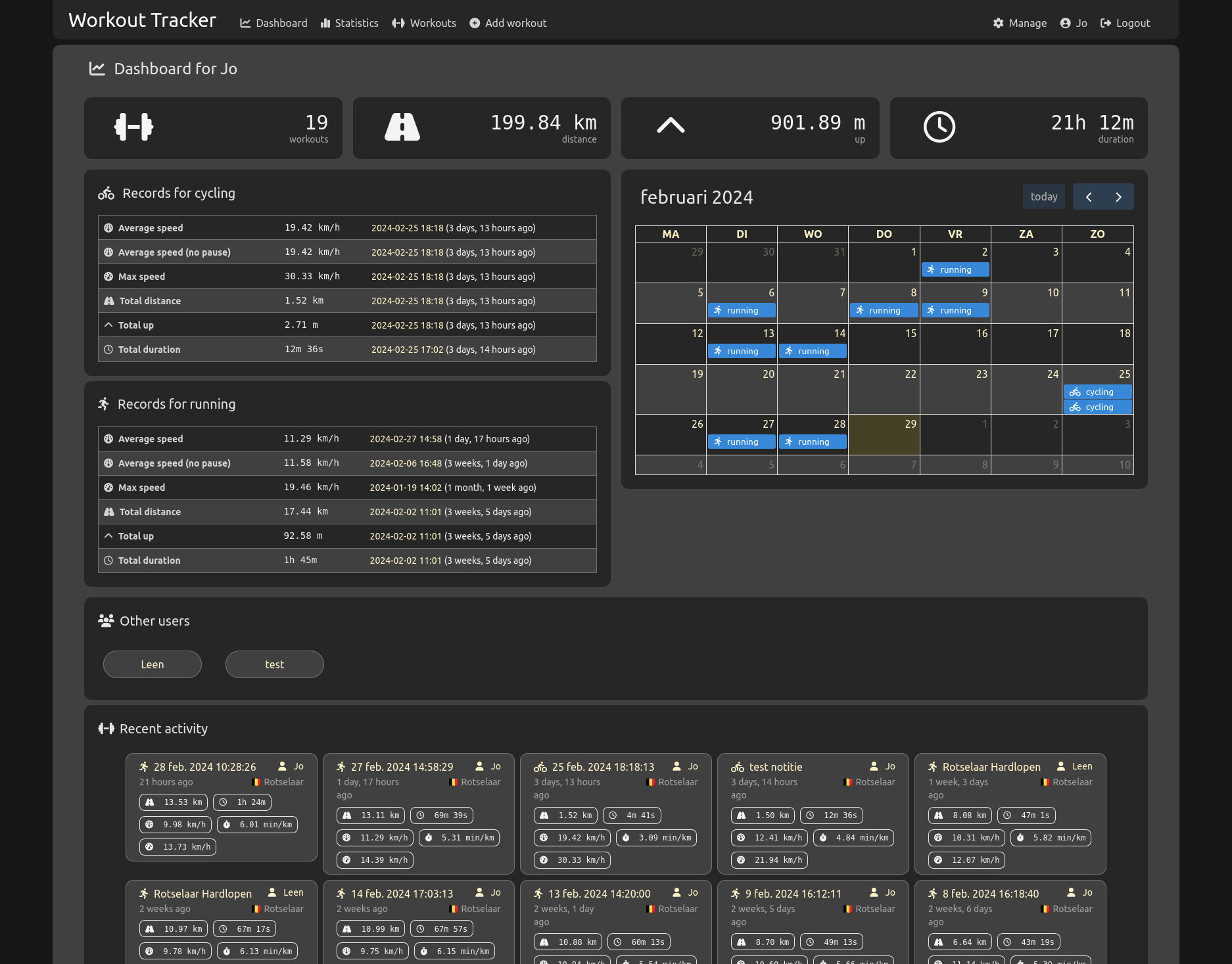Click the cycling icon beside Records for cycling
Image resolution: width=1232 pixels, height=964 pixels.
pyautogui.click(x=106, y=193)
